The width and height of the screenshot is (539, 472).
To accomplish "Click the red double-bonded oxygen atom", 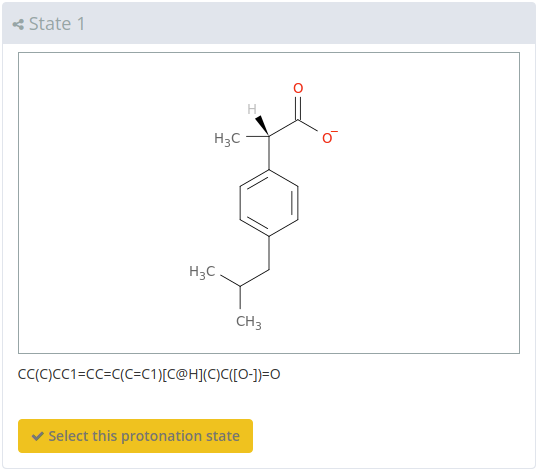I will (x=298, y=88).
